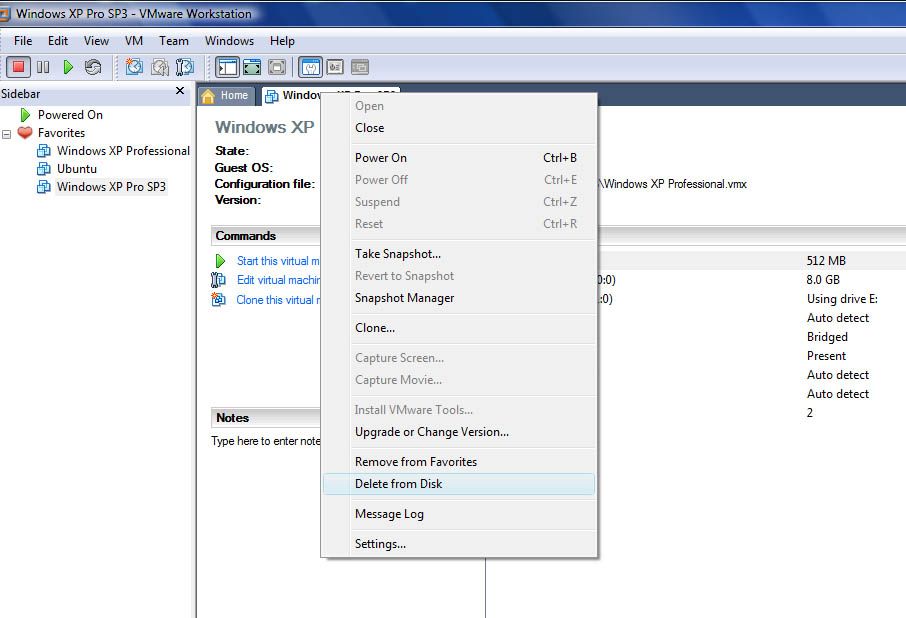
Task: Choose Upgrade or Change Version... menu entry
Action: click(459, 432)
